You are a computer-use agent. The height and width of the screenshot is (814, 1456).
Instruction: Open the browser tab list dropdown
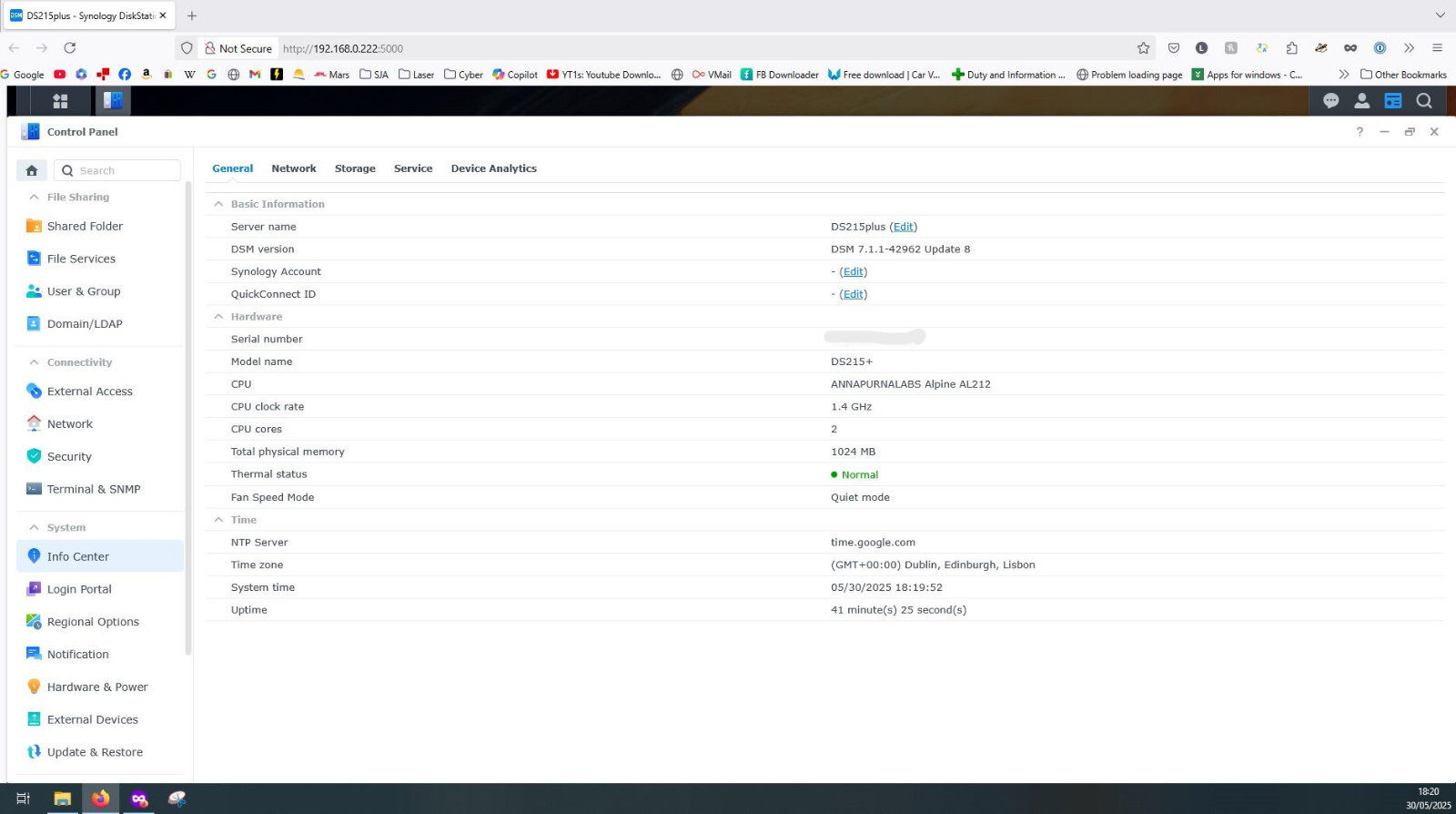click(1440, 15)
